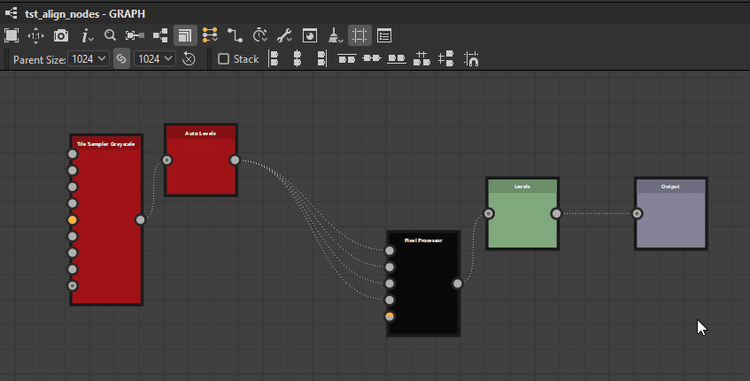
Task: Open the Parent Size height dropdown
Action: [154, 59]
